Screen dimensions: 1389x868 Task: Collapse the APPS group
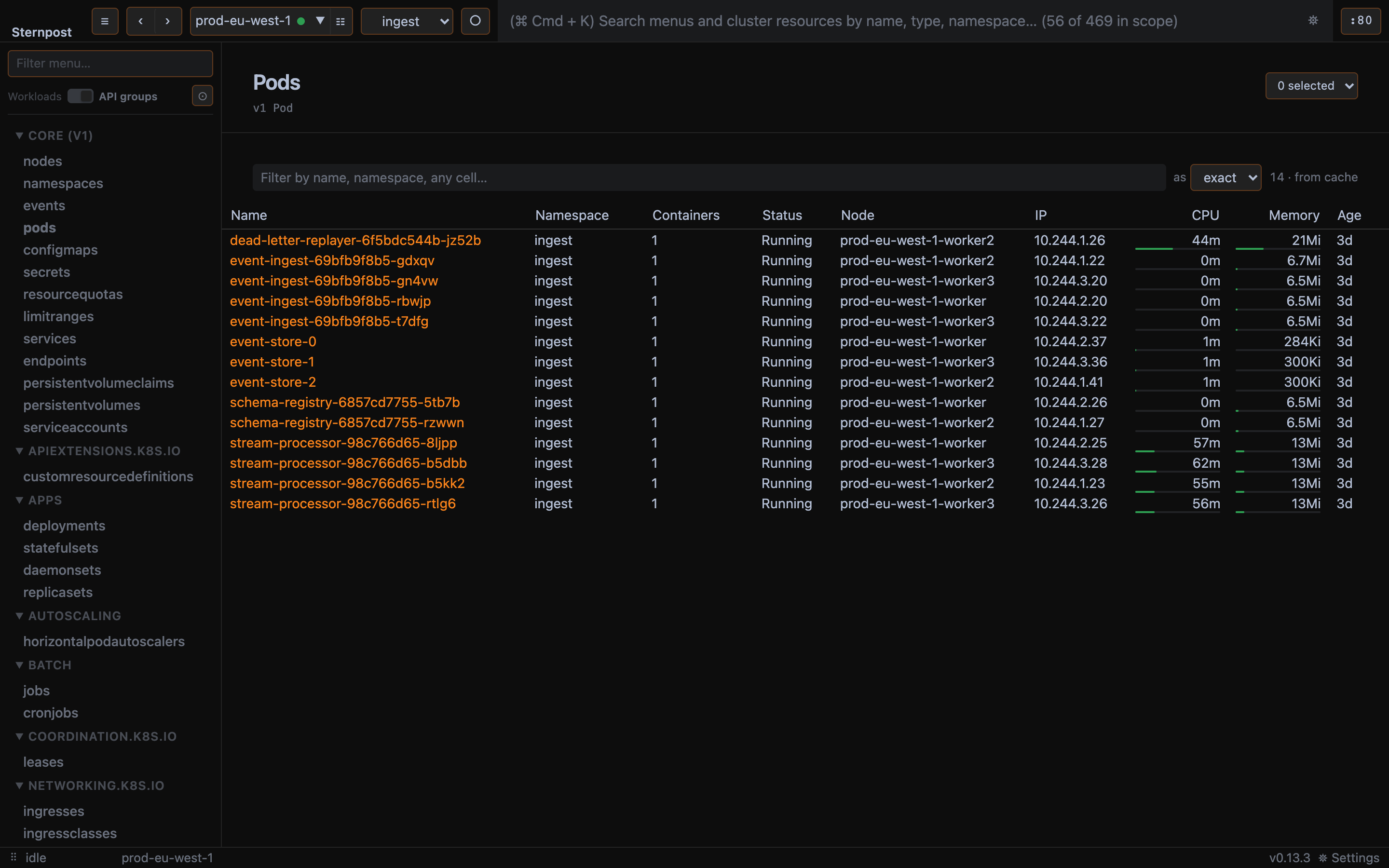(39, 500)
